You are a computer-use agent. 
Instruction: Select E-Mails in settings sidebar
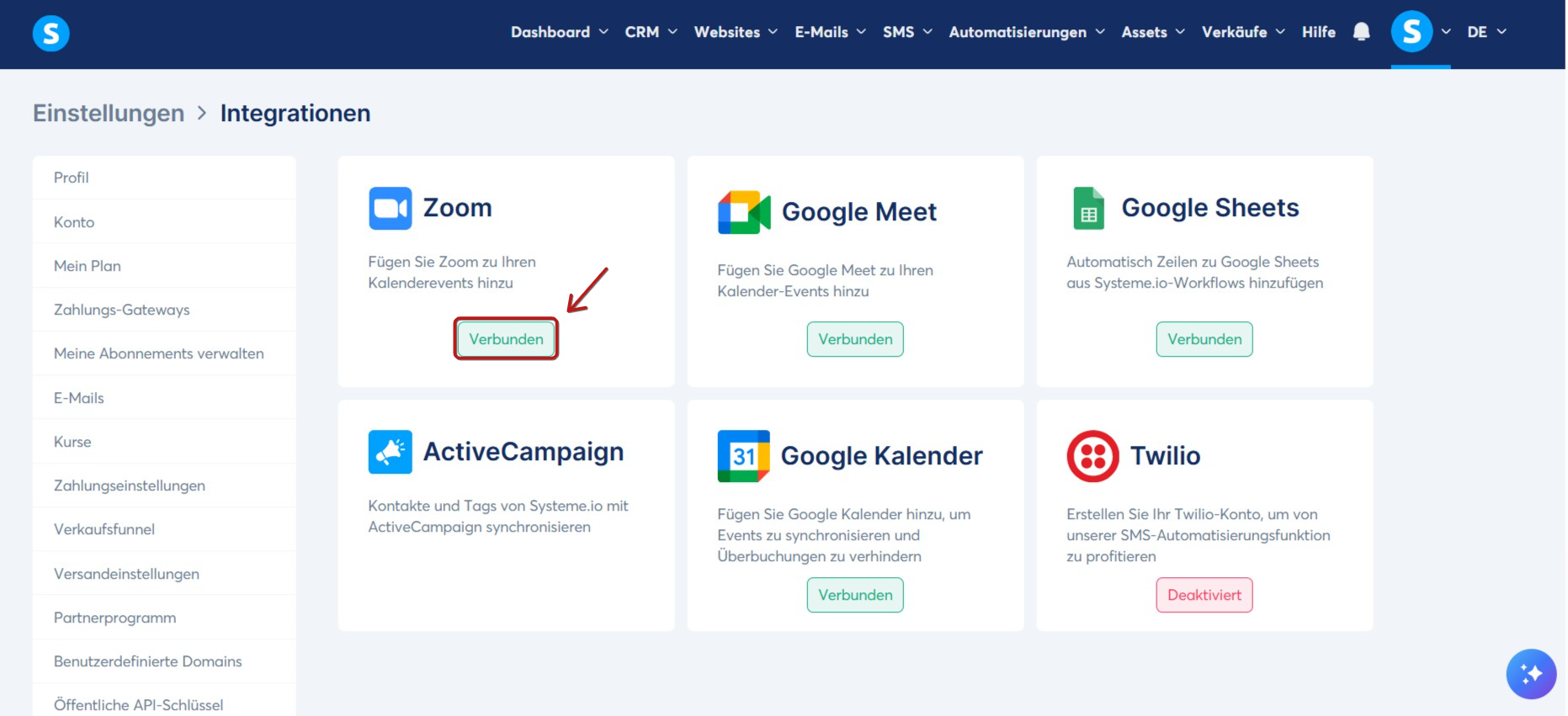(x=164, y=398)
